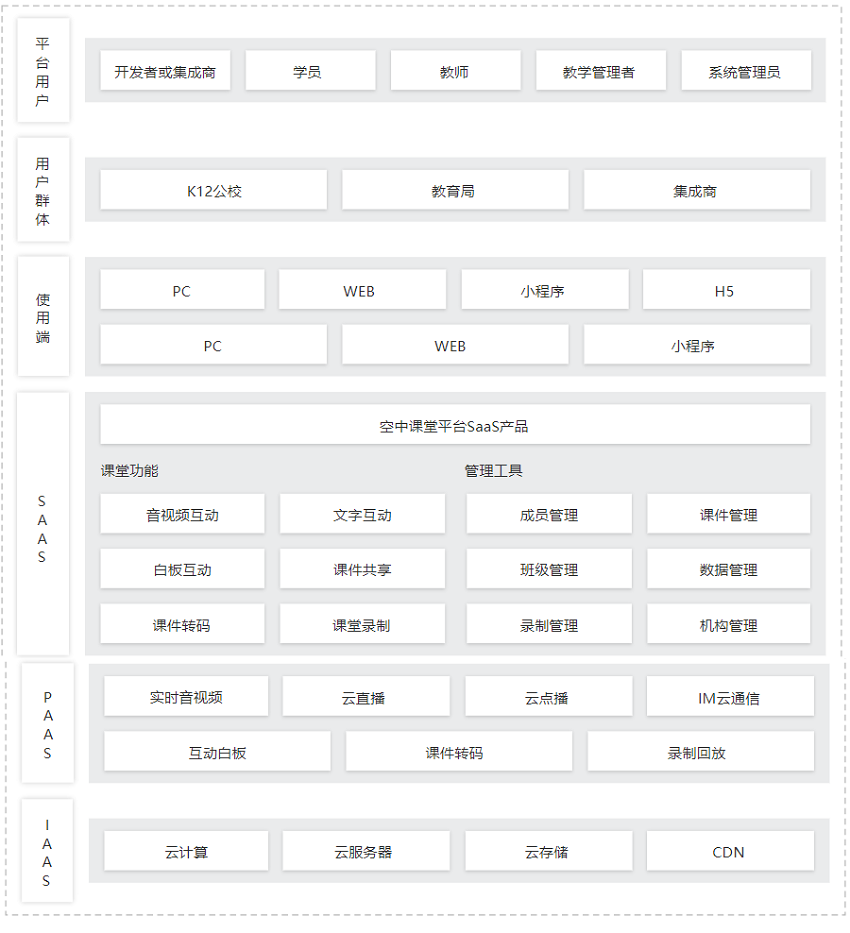Viewport: 850px width, 933px height.
Task: Click the 小程序 box in the three-box row
Action: click(697, 345)
